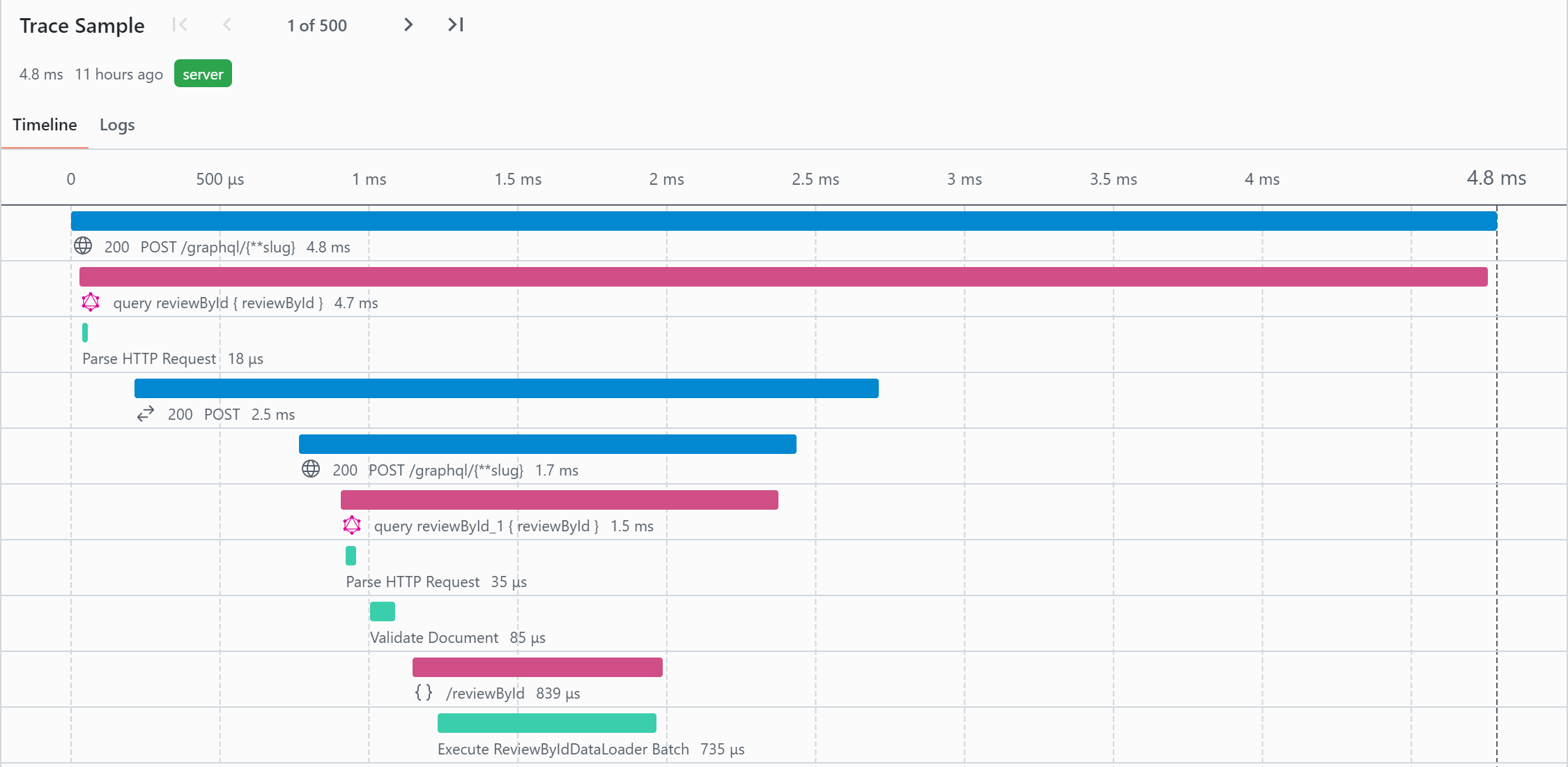Click the 1 of 500 sample counter
Screen dimensions: 1568x767
click(317, 26)
